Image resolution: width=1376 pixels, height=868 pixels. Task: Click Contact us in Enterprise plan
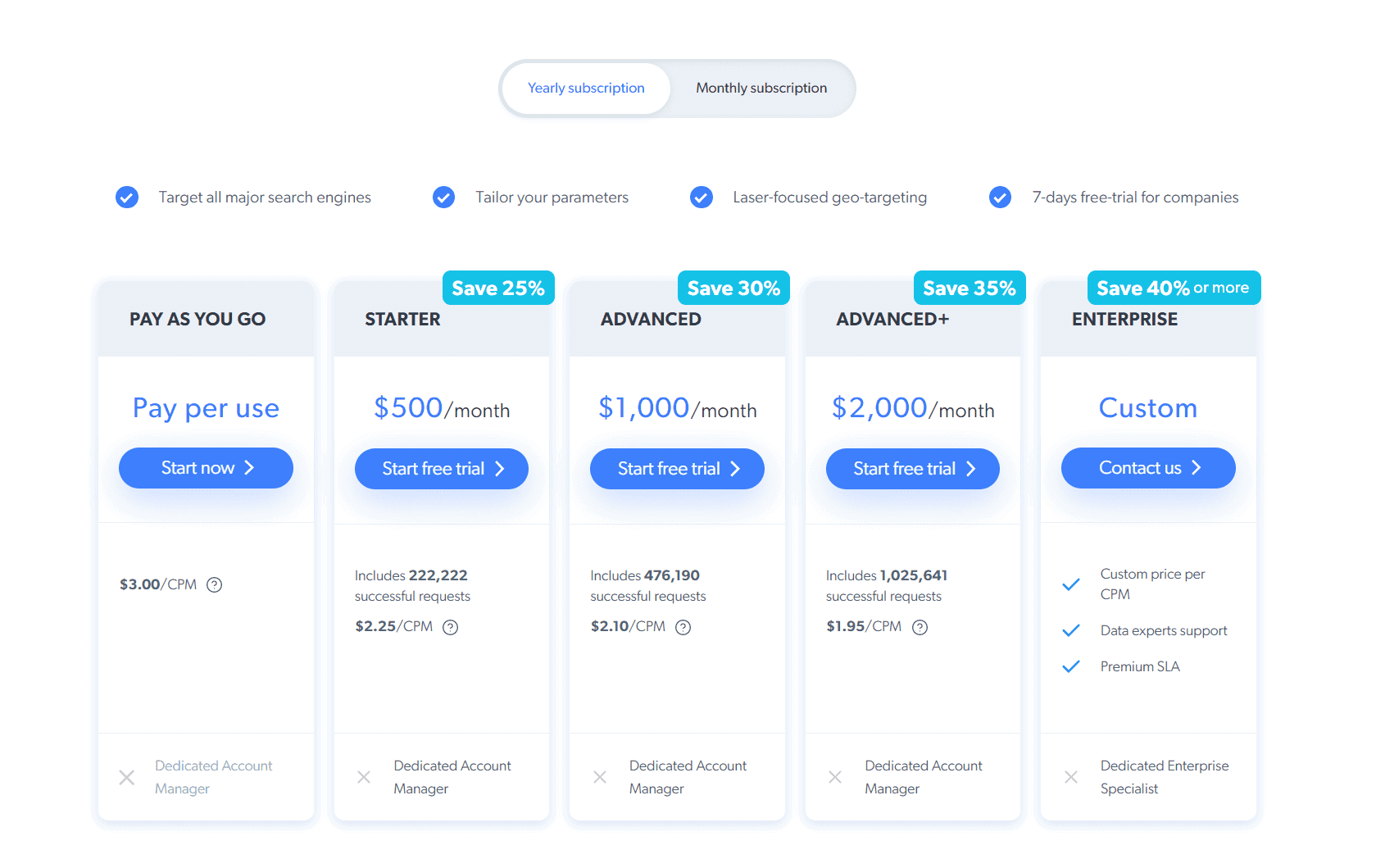click(1148, 468)
